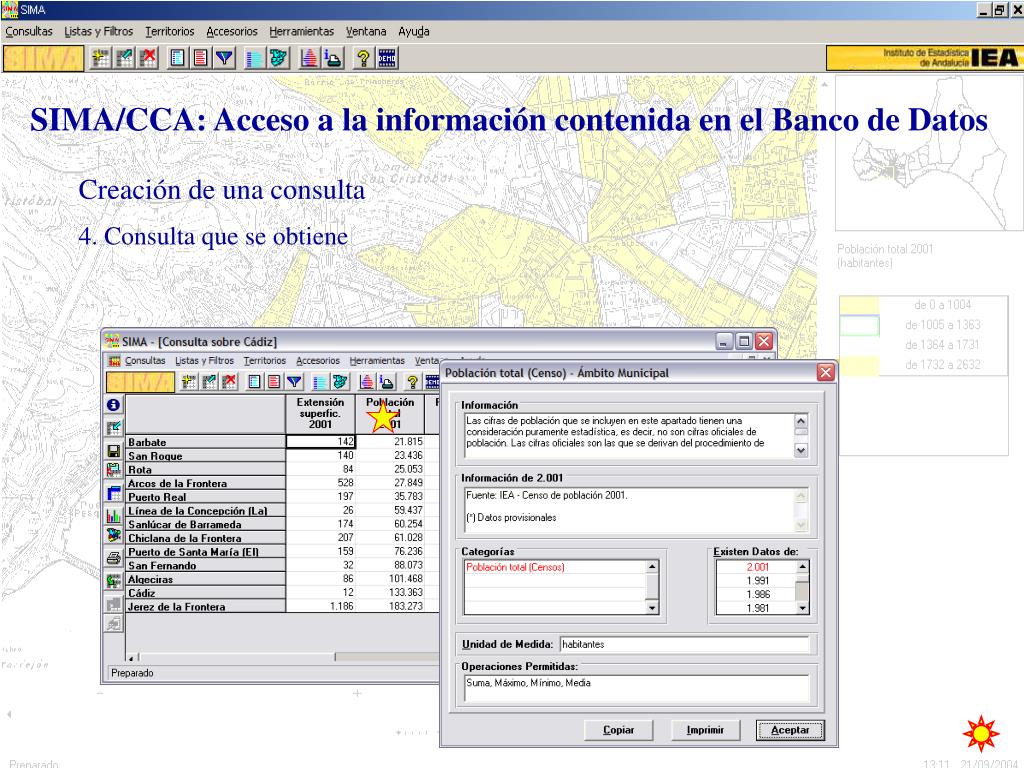Click the delete query red X icon in main toolbar

(149, 58)
